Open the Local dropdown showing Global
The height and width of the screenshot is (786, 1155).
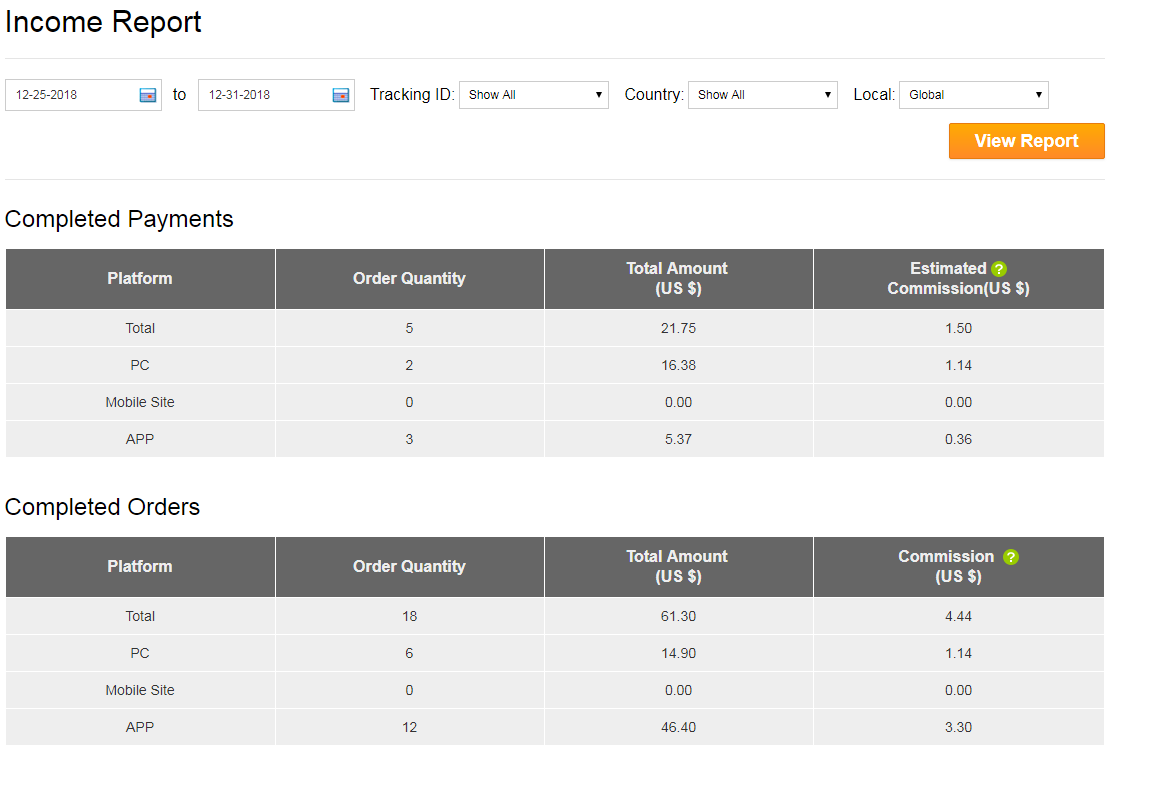click(973, 95)
